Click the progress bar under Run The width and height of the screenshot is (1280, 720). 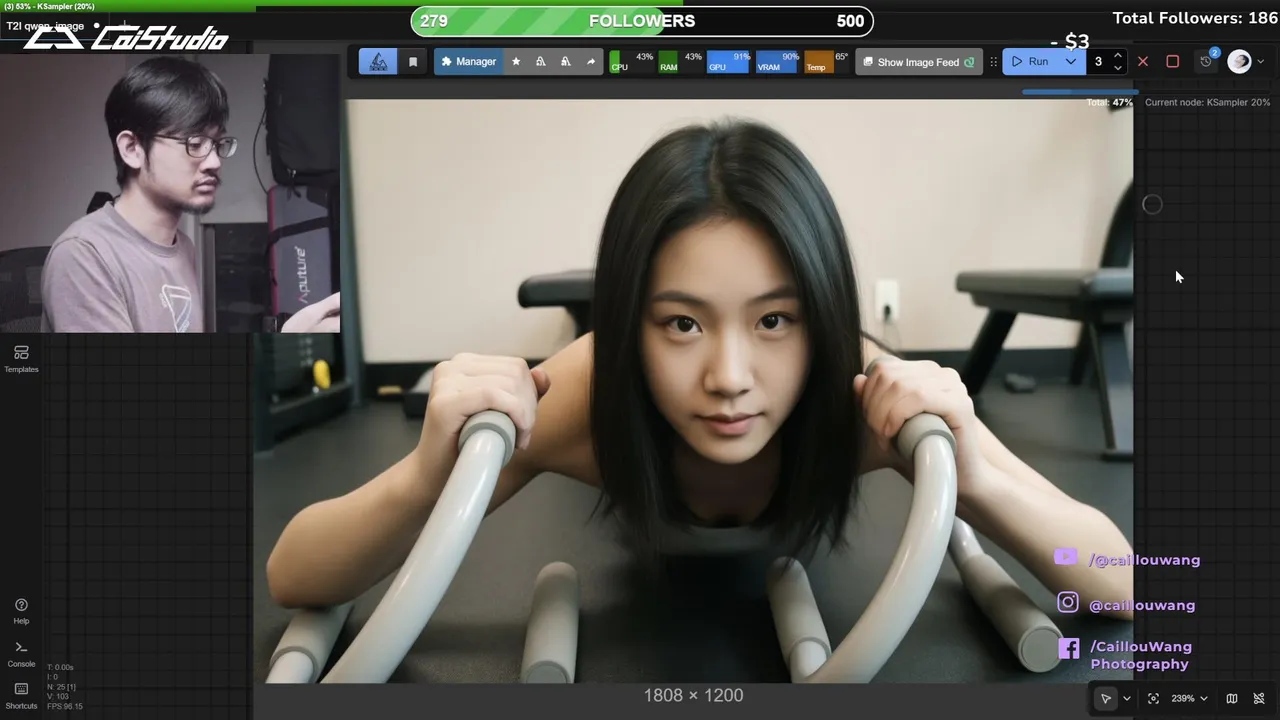click(1080, 92)
